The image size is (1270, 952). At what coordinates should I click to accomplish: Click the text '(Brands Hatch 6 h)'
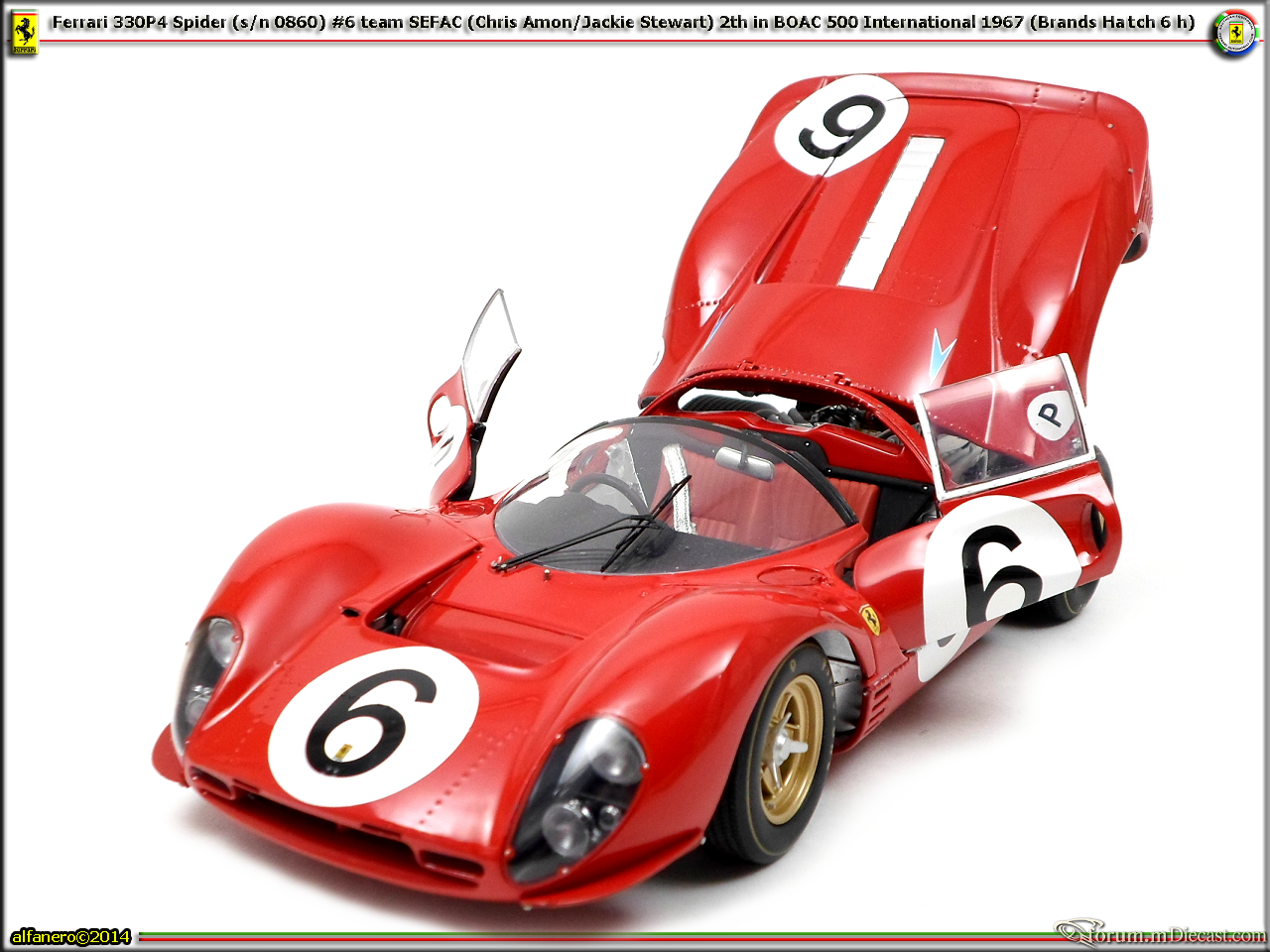tap(1112, 22)
